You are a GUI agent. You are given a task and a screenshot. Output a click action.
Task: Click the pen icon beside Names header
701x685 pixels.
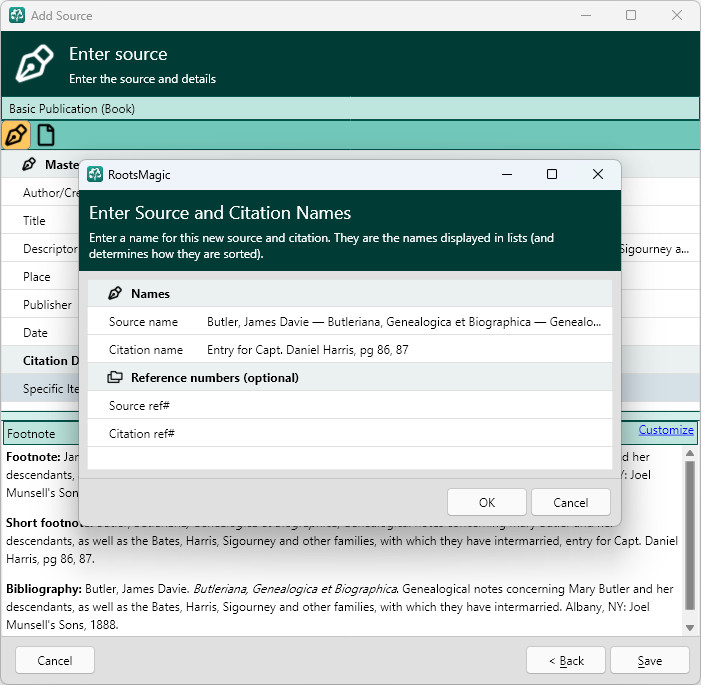tap(115, 293)
